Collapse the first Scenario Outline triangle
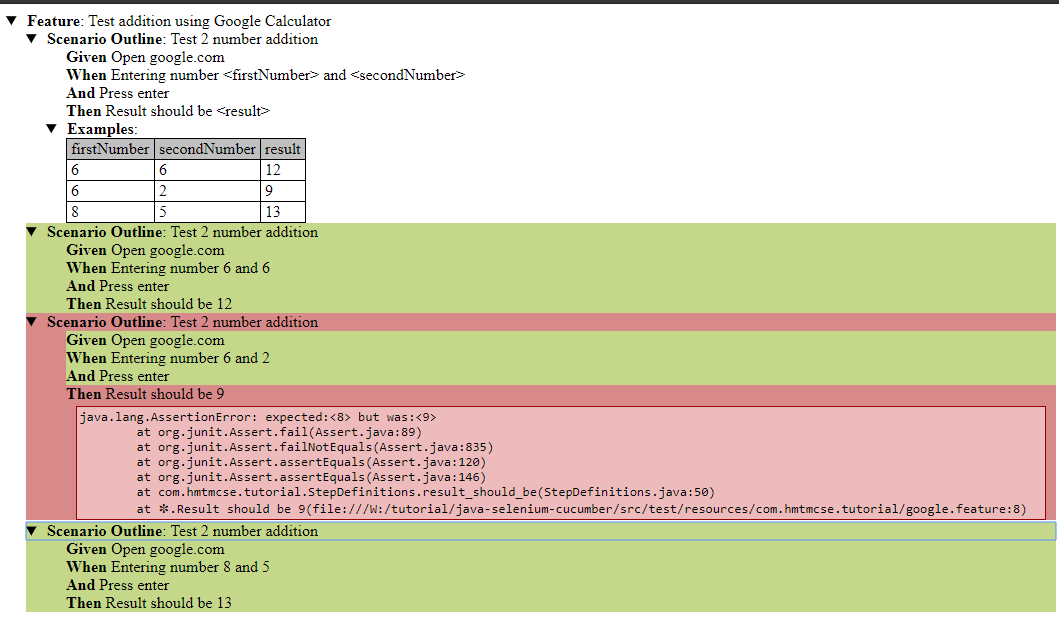The height and width of the screenshot is (626, 1059). point(31,39)
